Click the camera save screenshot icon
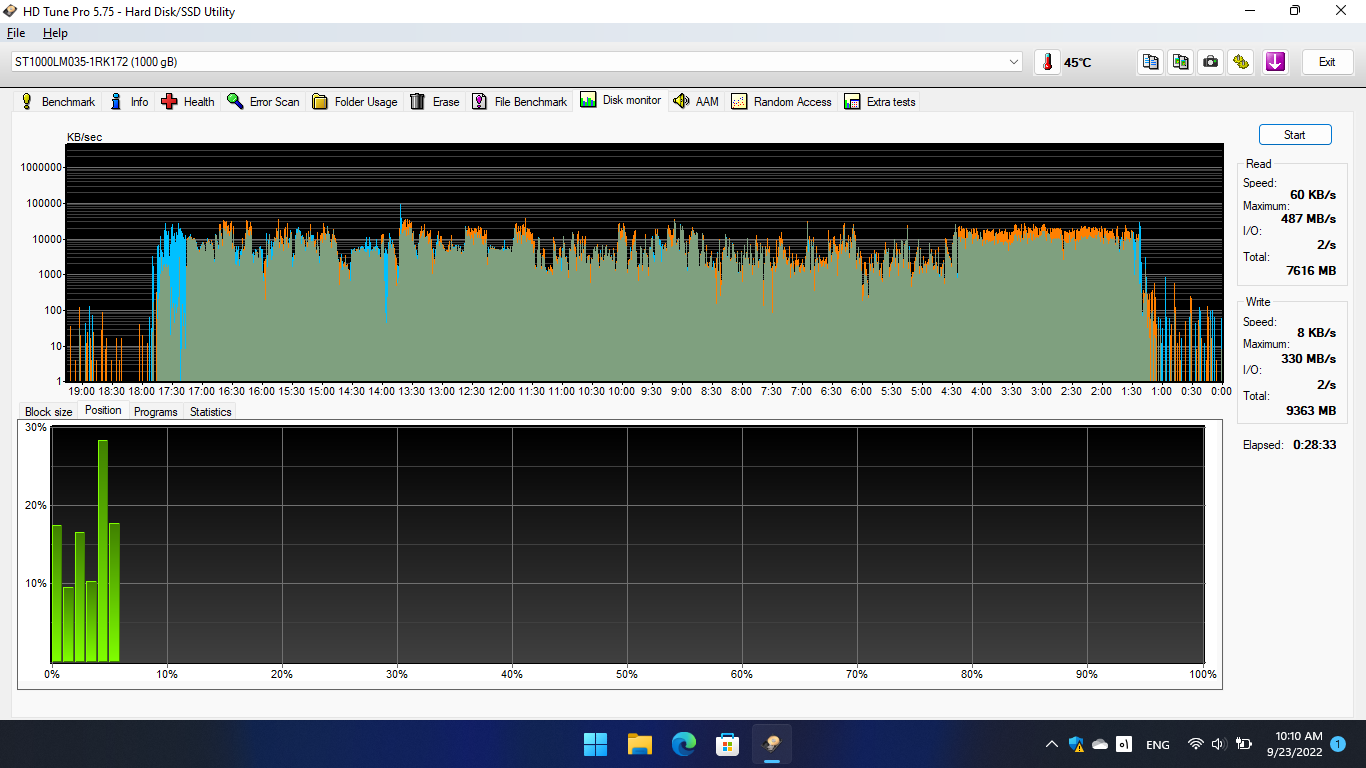 pos(1211,62)
